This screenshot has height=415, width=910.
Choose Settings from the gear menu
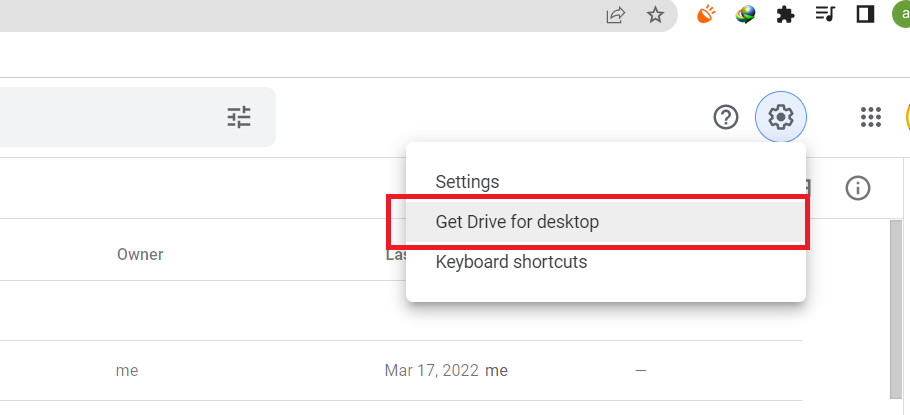(x=467, y=182)
